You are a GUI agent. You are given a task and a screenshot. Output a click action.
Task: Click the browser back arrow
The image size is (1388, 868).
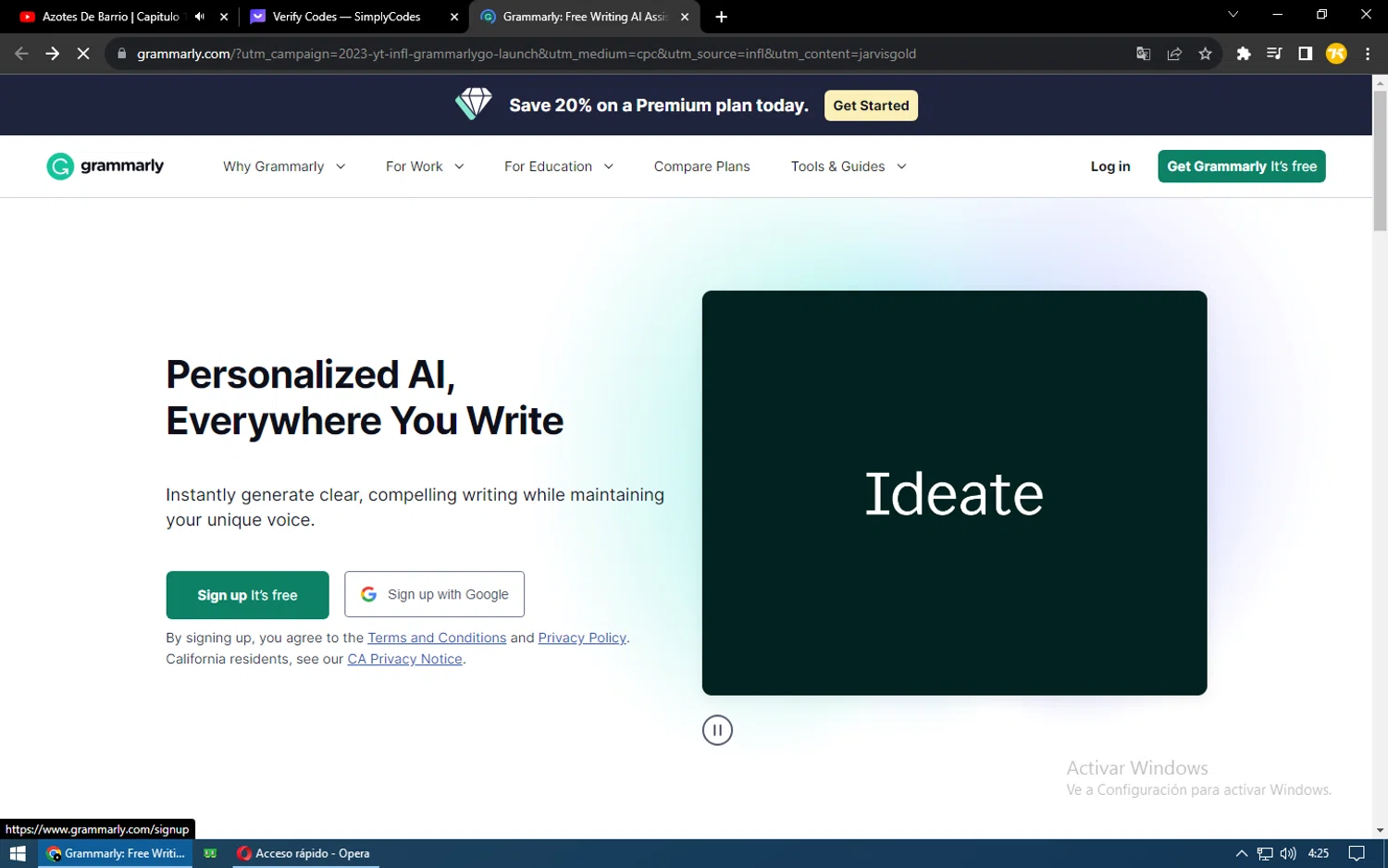21,54
